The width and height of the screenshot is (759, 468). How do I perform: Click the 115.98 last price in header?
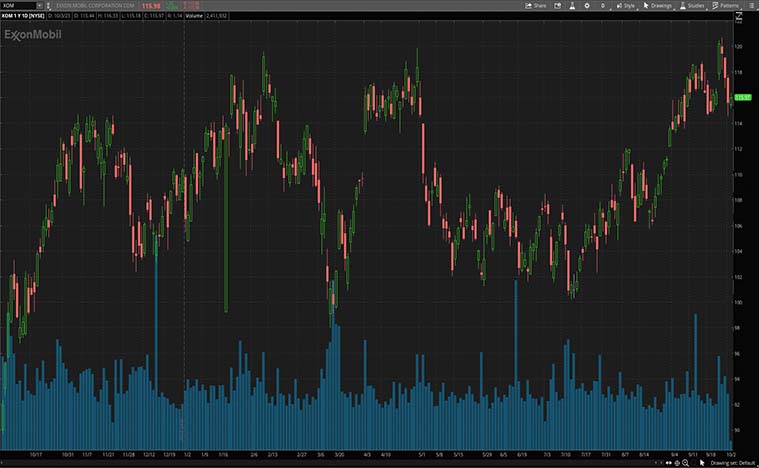click(x=151, y=6)
